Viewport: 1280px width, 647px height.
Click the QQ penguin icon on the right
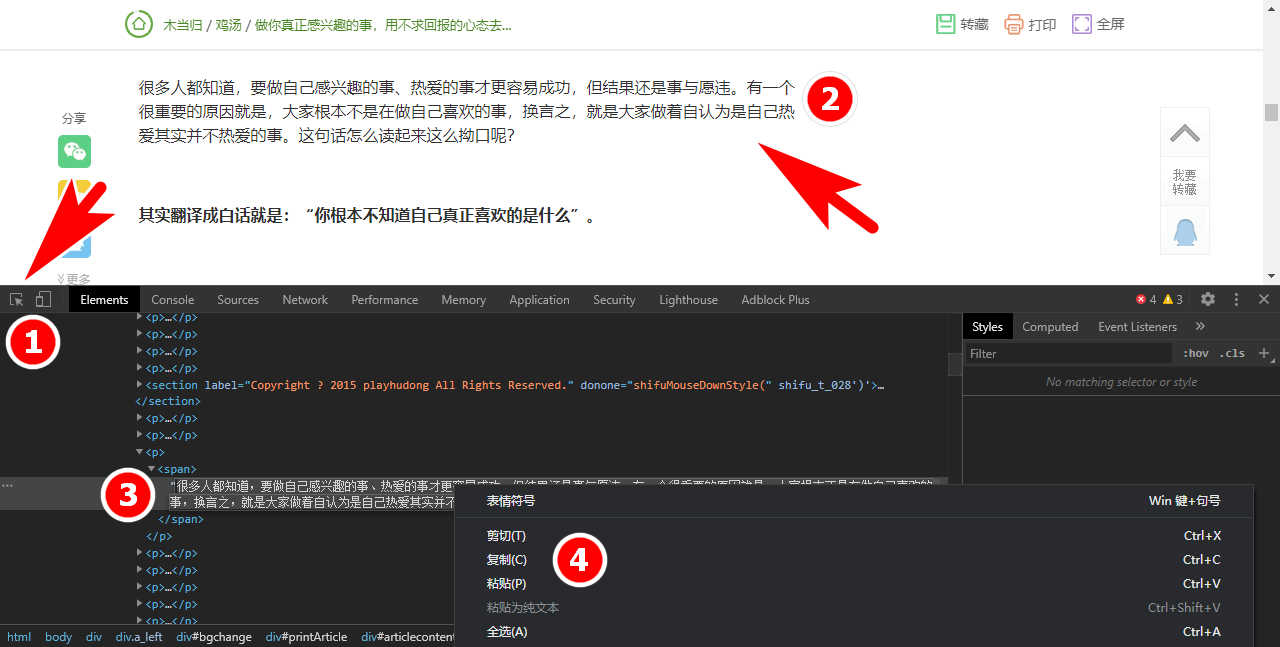pos(1184,229)
